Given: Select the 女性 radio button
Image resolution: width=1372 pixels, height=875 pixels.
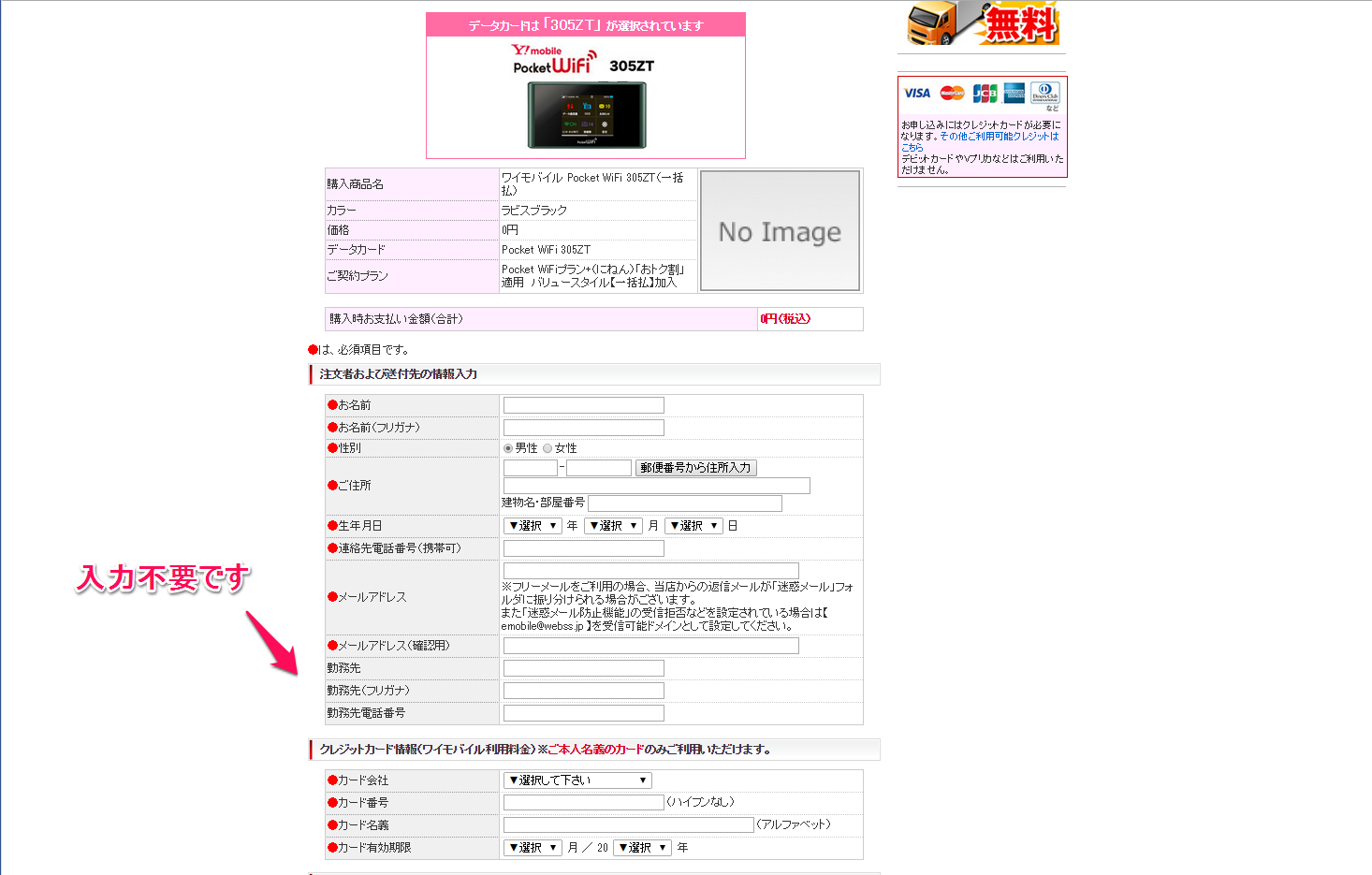Looking at the screenshot, I should tap(547, 448).
